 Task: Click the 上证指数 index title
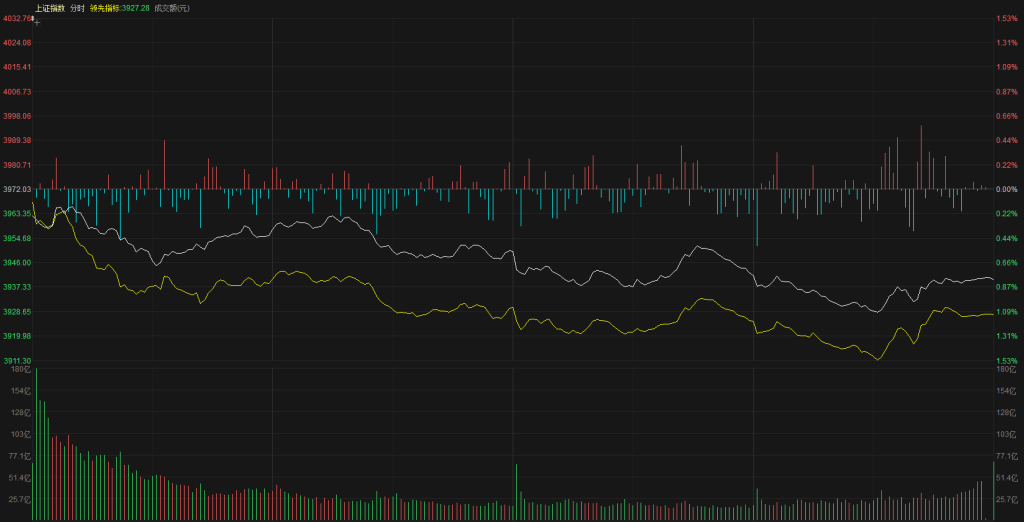click(49, 8)
